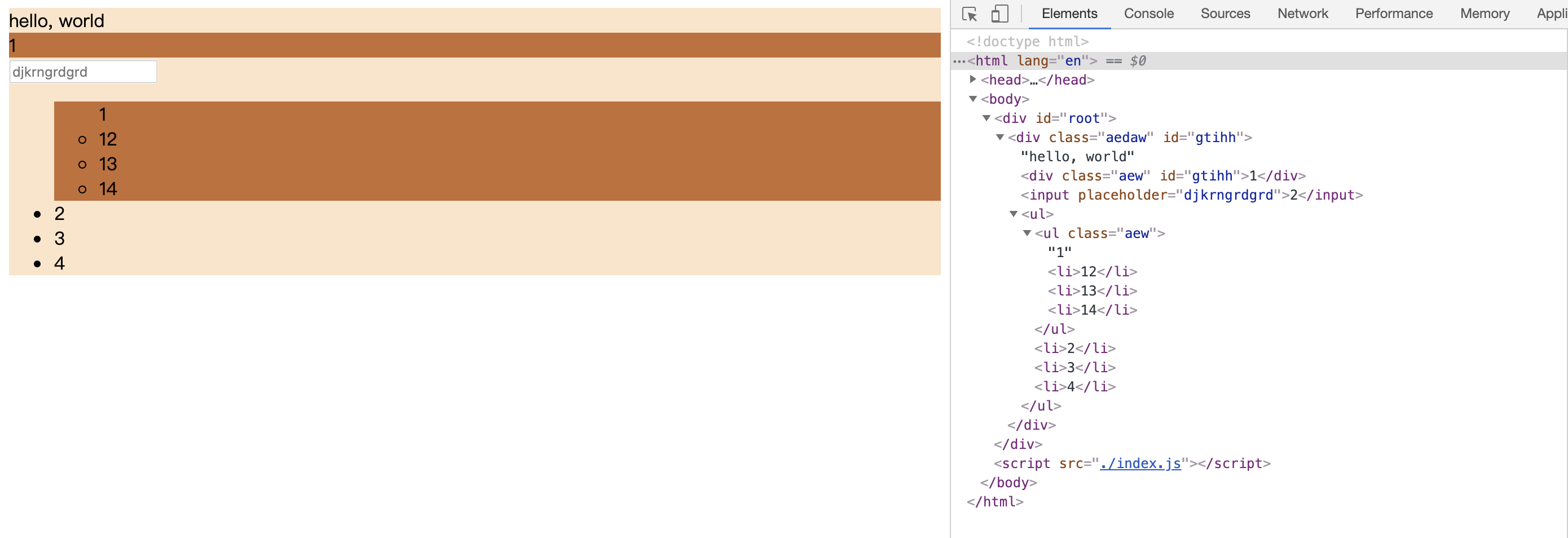The width and height of the screenshot is (1568, 538).
Task: Select the div class aew line
Action: pos(1162,176)
